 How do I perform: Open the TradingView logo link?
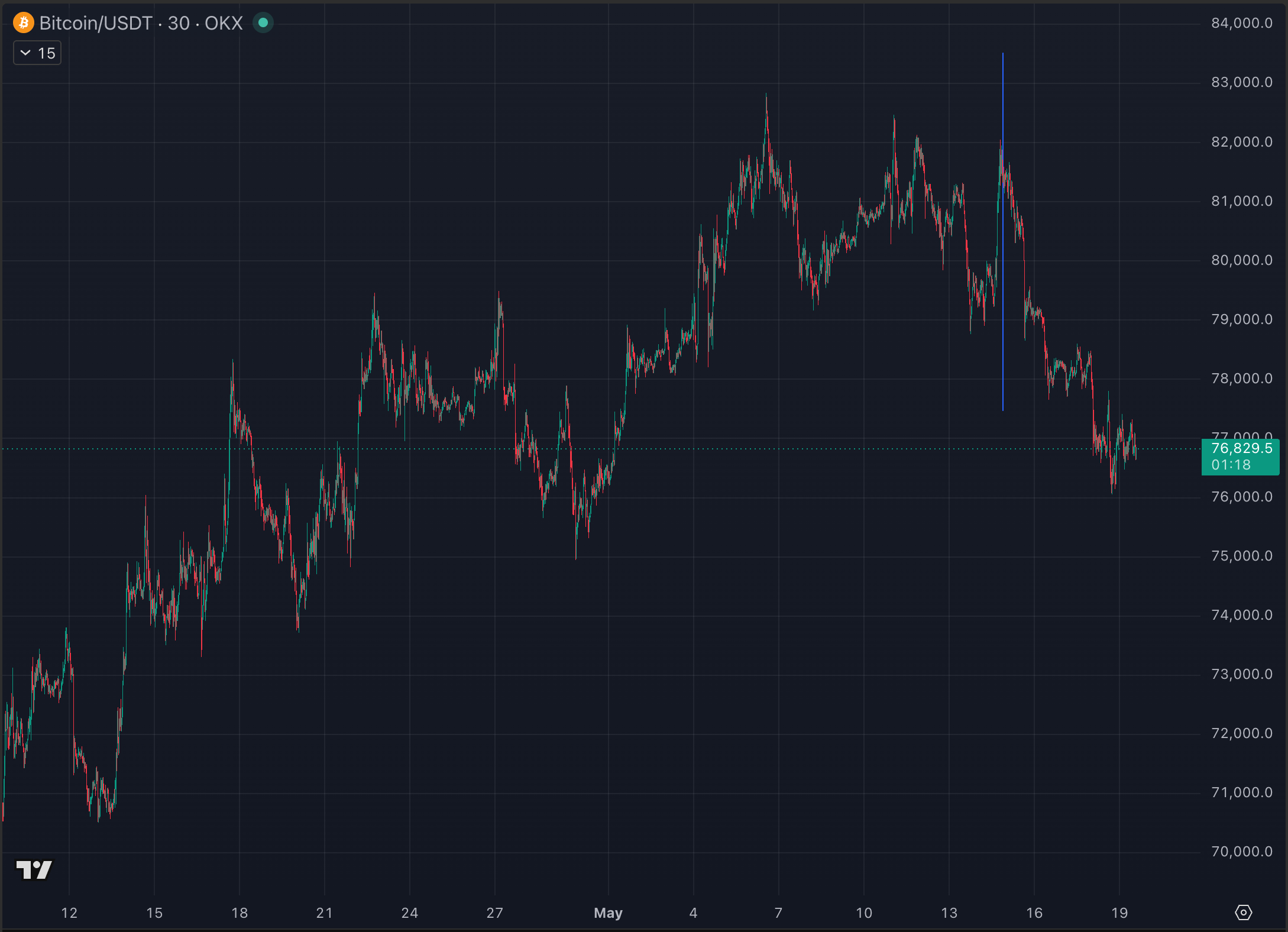34,869
